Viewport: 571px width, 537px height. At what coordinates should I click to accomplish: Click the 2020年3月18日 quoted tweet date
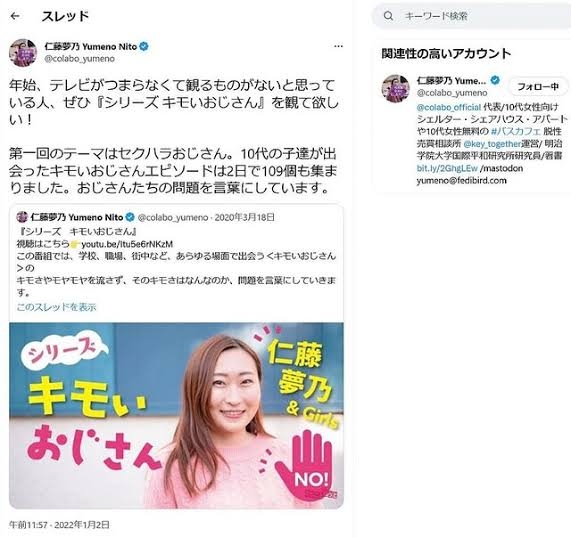pyautogui.click(x=244, y=217)
